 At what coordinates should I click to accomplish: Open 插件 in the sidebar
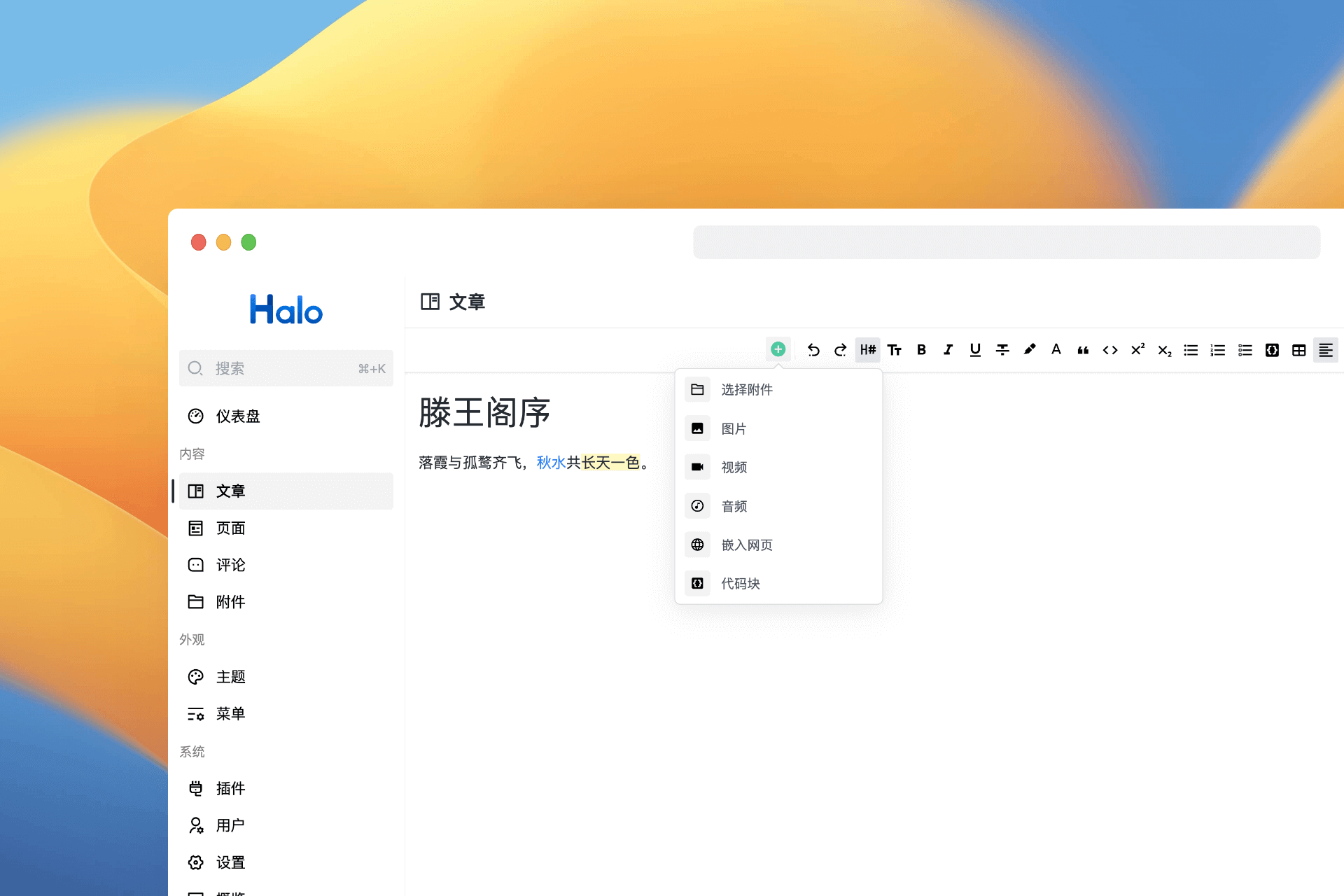[x=230, y=788]
